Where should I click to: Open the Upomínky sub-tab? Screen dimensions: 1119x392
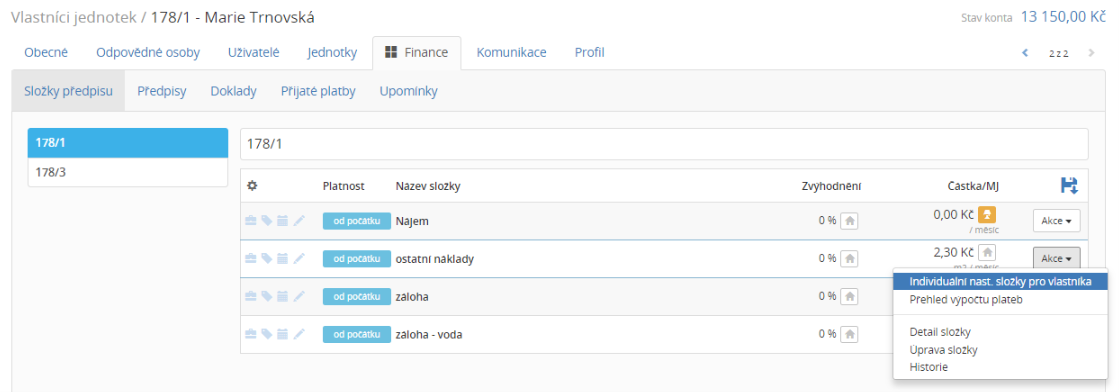click(x=408, y=91)
